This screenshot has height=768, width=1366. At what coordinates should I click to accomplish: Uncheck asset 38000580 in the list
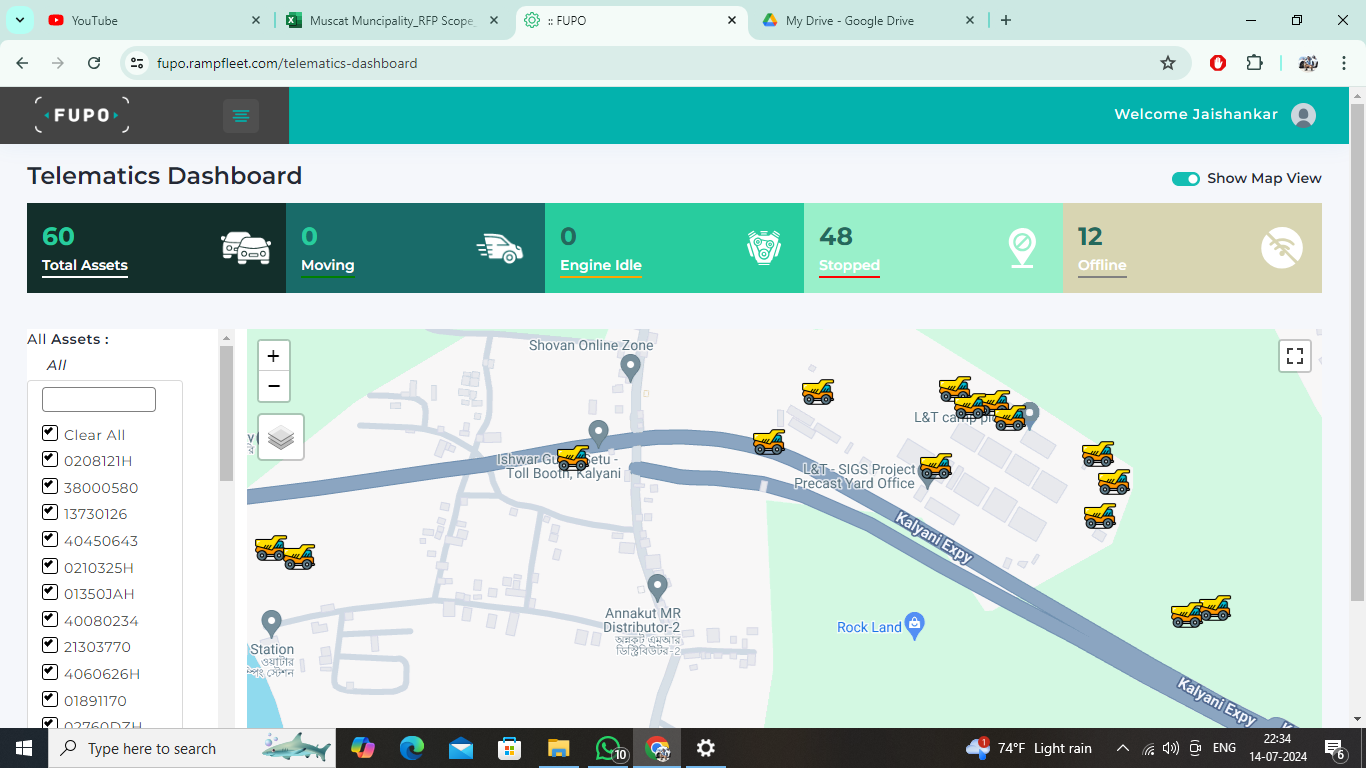50,485
